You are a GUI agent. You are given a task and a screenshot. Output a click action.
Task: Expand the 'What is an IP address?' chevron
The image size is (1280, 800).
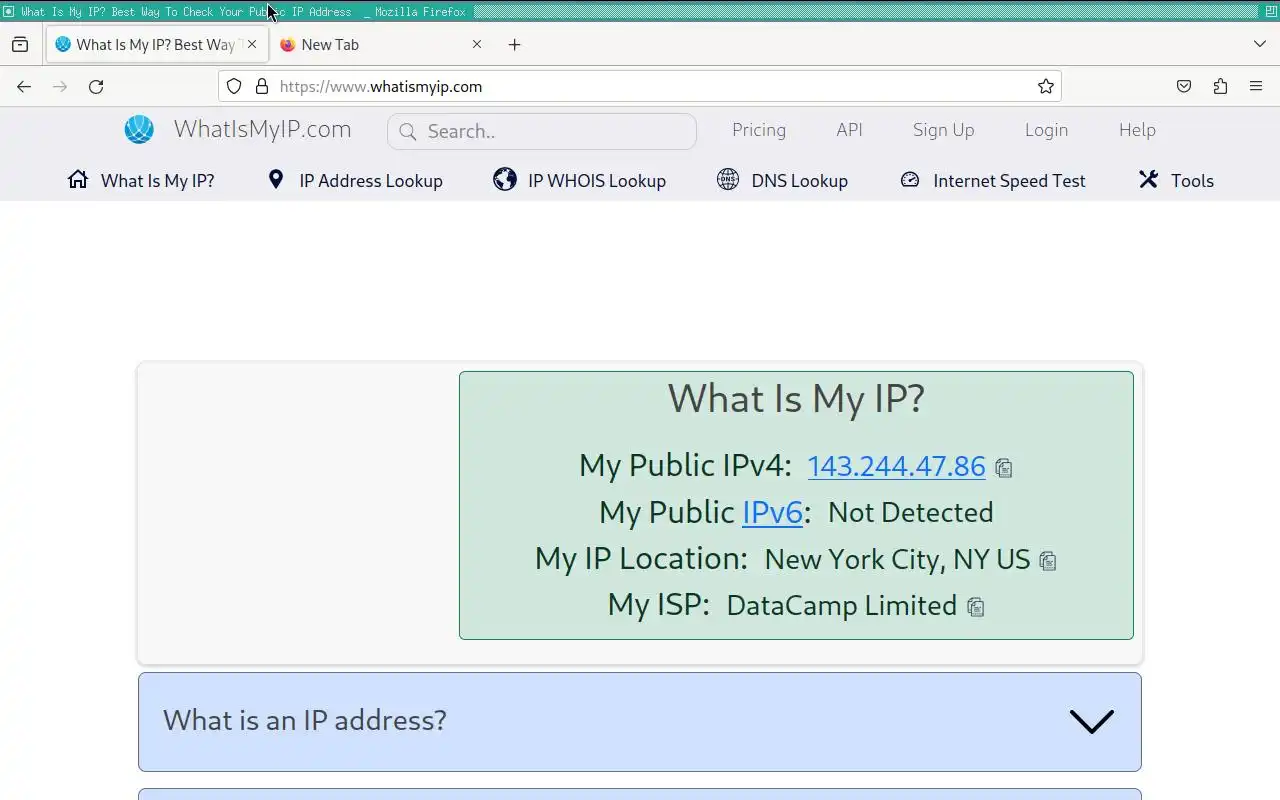(x=1091, y=721)
